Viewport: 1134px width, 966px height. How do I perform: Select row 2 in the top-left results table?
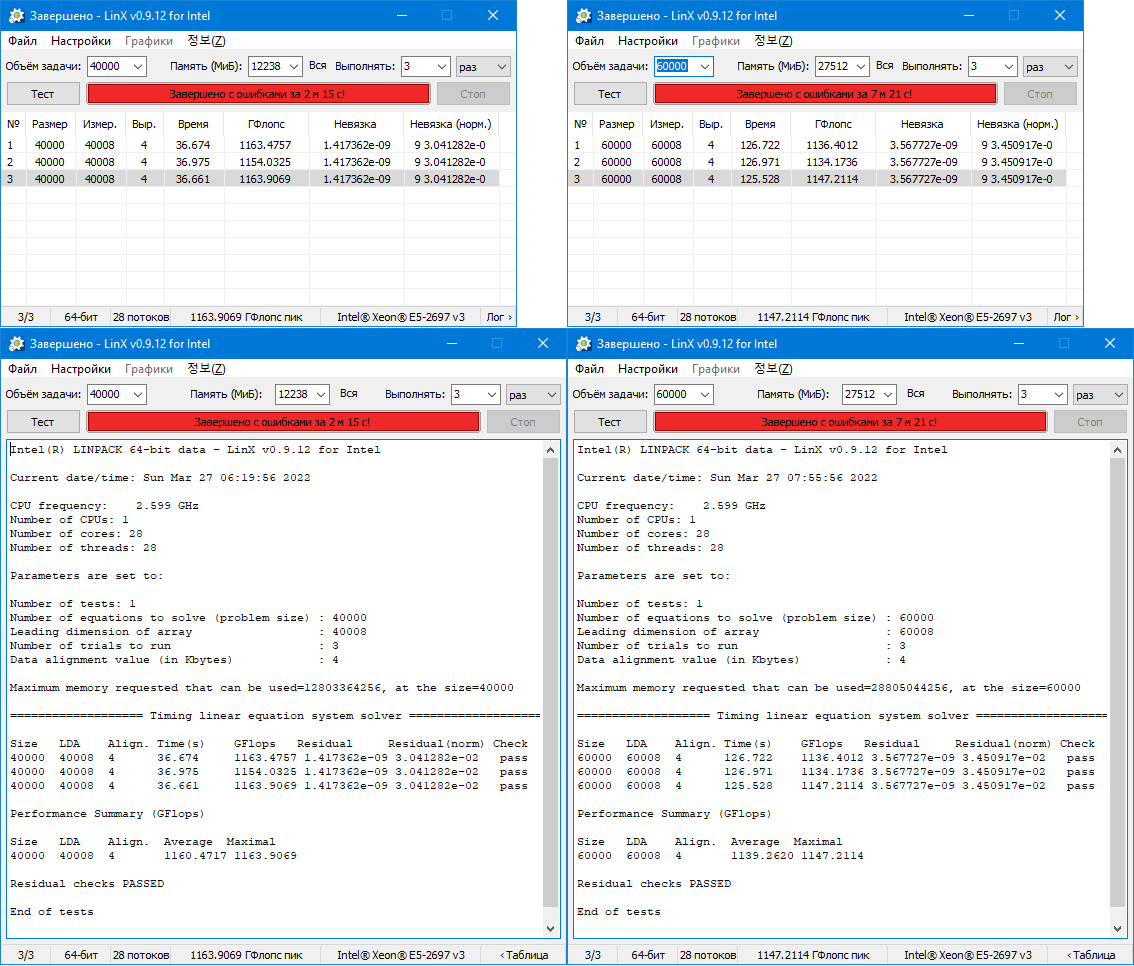pyautogui.click(x=250, y=162)
